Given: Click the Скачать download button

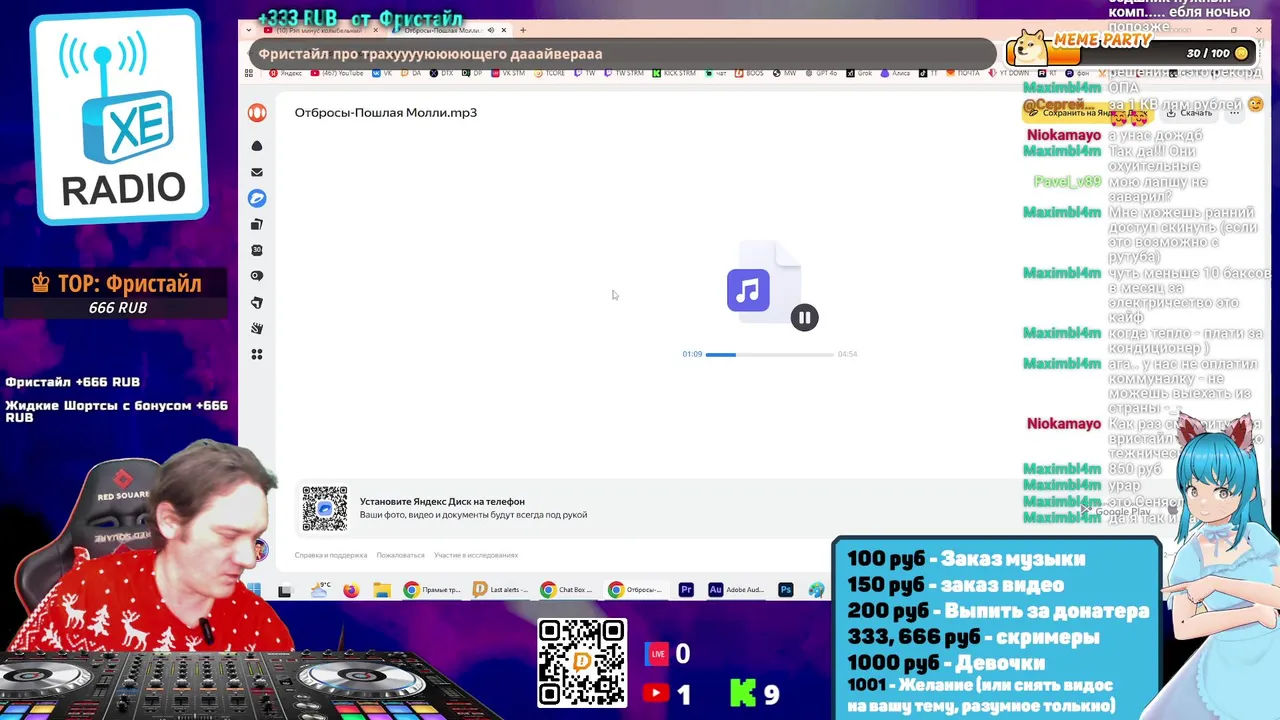Looking at the screenshot, I should point(1188,113).
